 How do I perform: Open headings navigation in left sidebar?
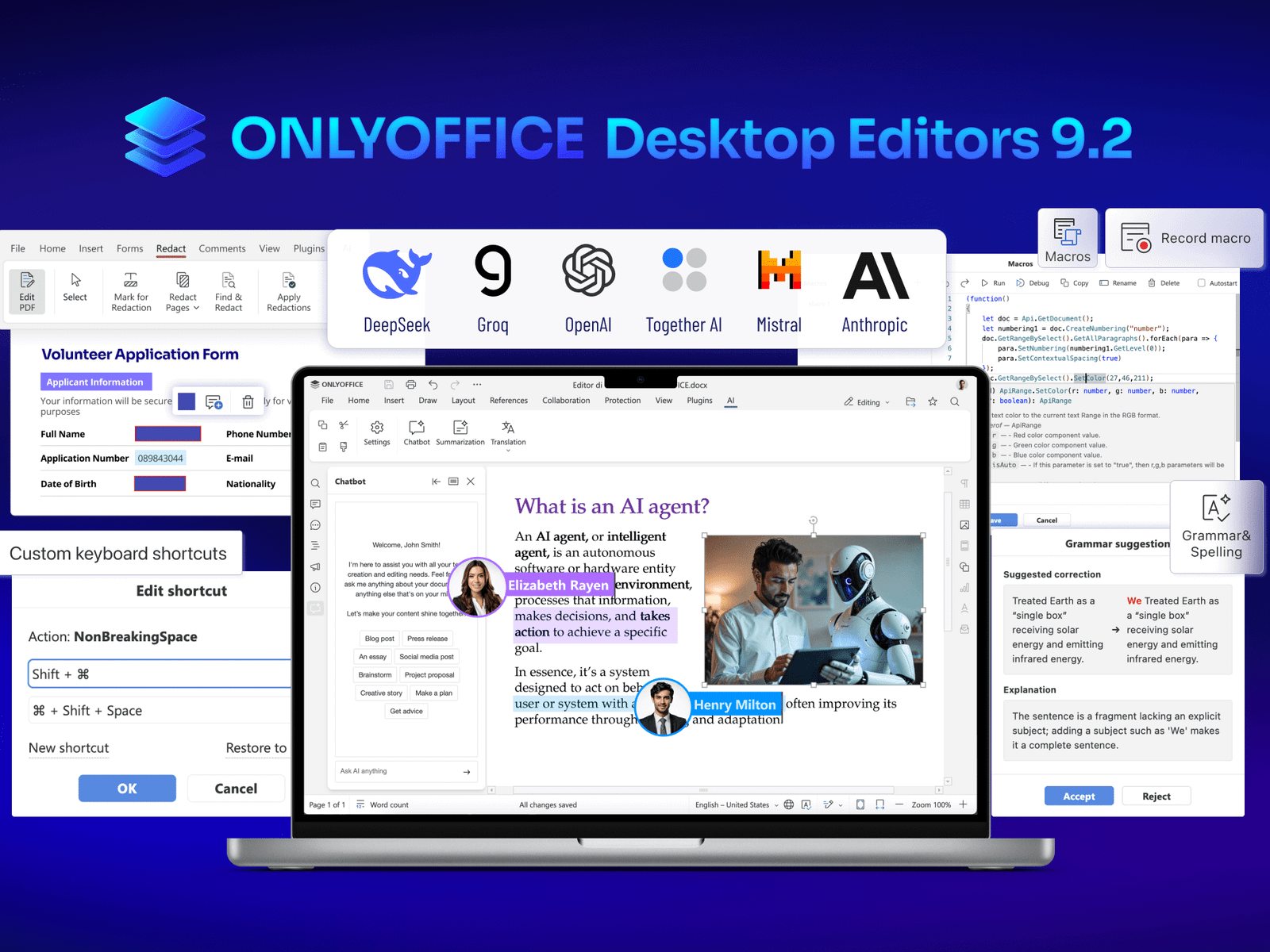pos(315,546)
